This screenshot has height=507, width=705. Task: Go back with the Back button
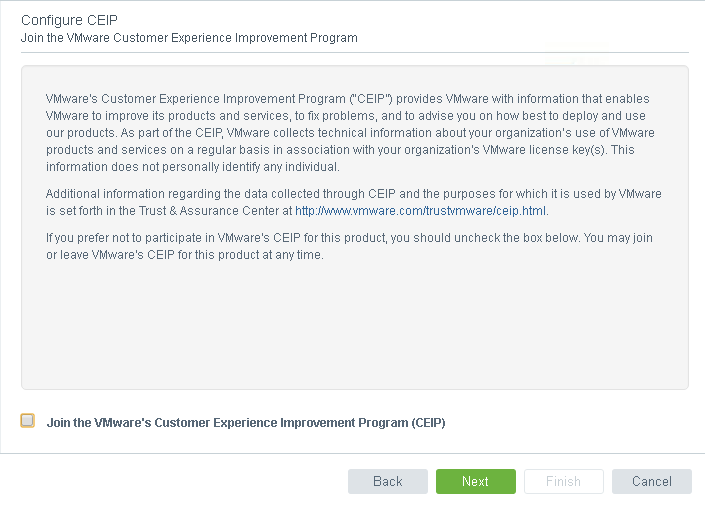coord(388,481)
